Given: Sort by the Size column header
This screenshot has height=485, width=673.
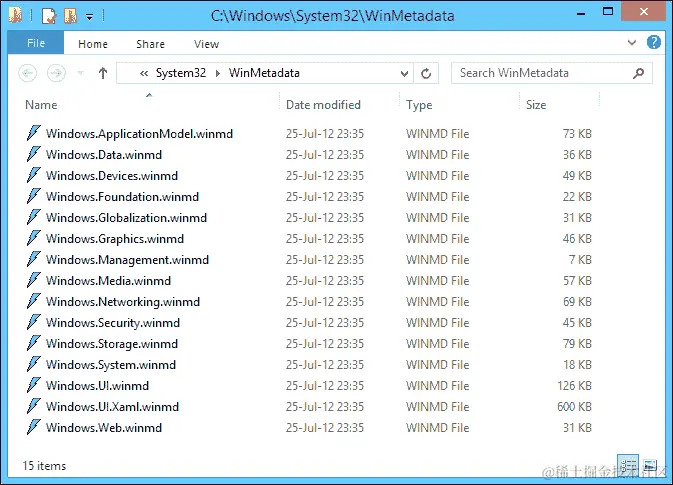Looking at the screenshot, I should click(536, 105).
